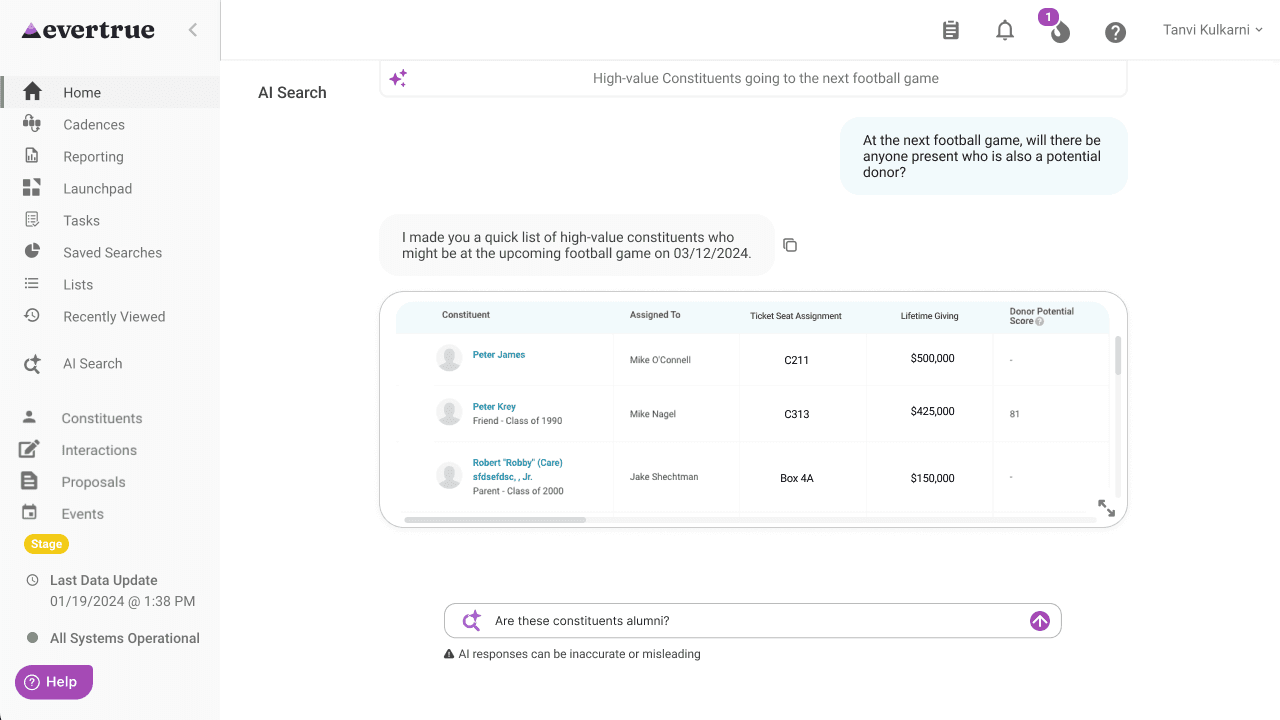Screen dimensions: 1280x720
Task: Click the Constituent column header
Action: (466, 315)
